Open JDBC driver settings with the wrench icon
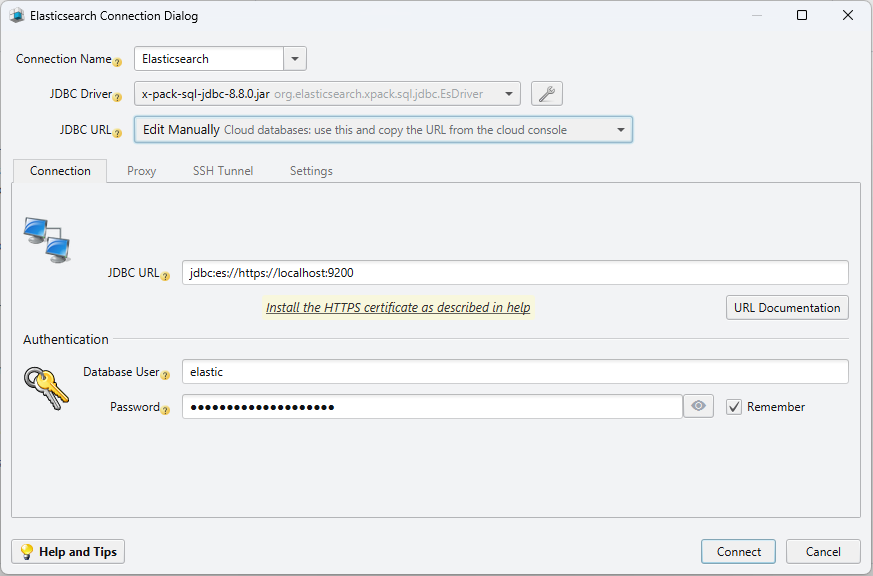 pos(546,93)
